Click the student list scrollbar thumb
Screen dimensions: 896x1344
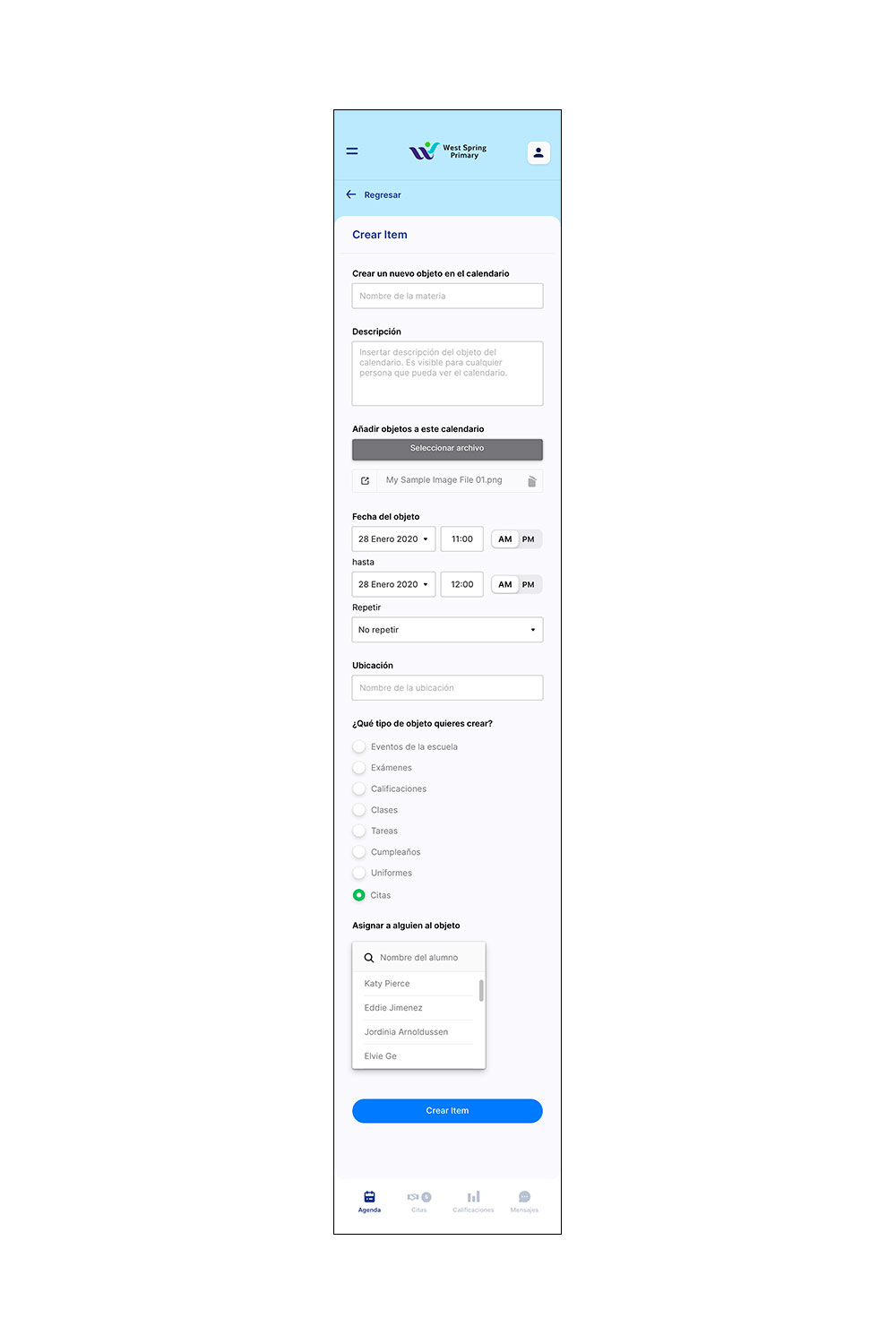(481, 990)
